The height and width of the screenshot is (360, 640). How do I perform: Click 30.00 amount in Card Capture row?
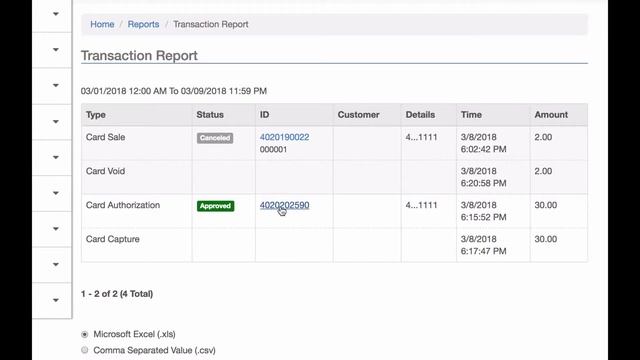pyautogui.click(x=546, y=239)
